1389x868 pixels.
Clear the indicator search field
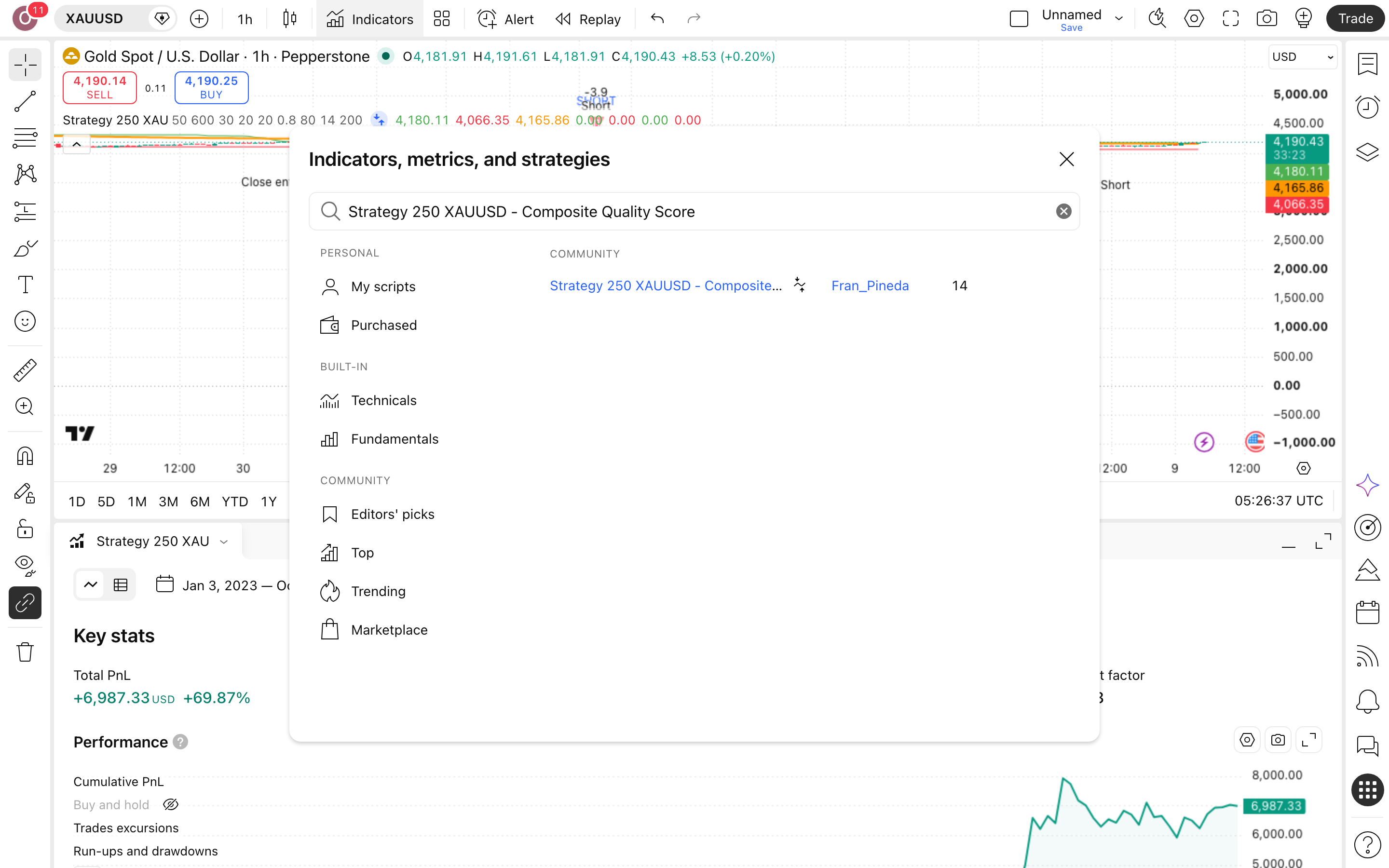coord(1063,211)
